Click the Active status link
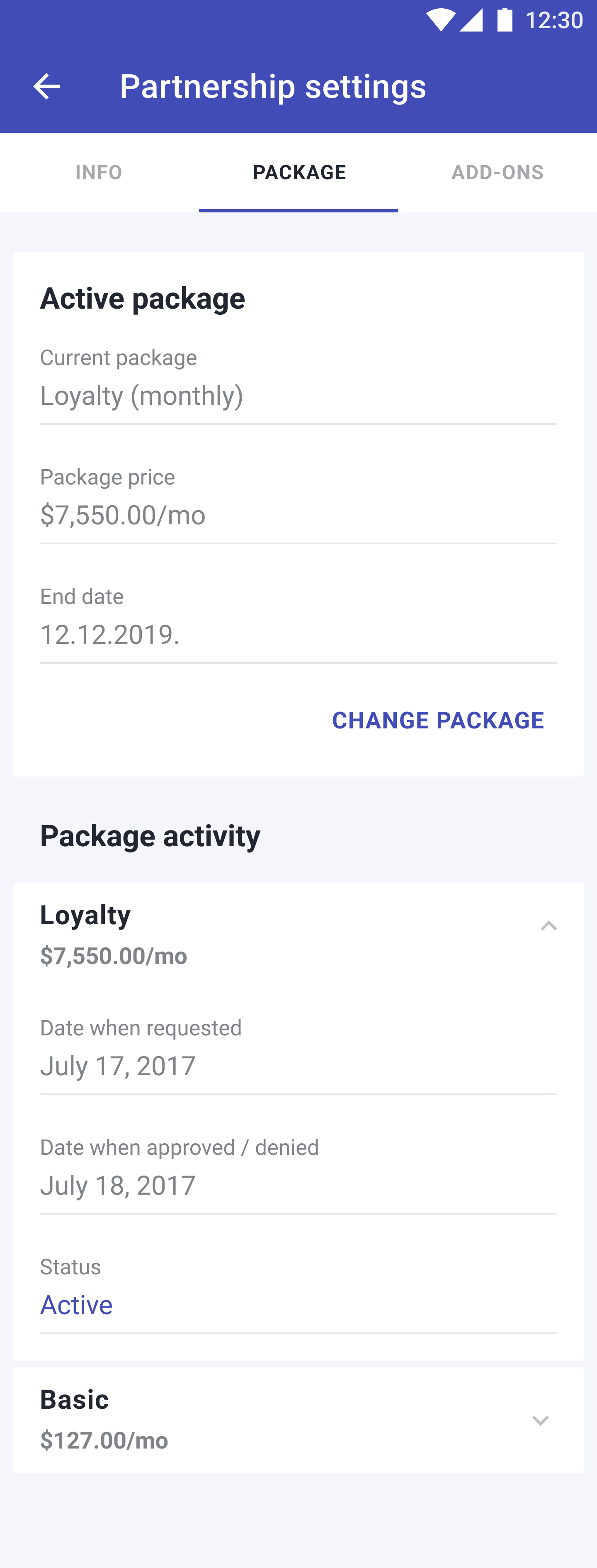Screen dimensions: 597x1568 tap(76, 1305)
